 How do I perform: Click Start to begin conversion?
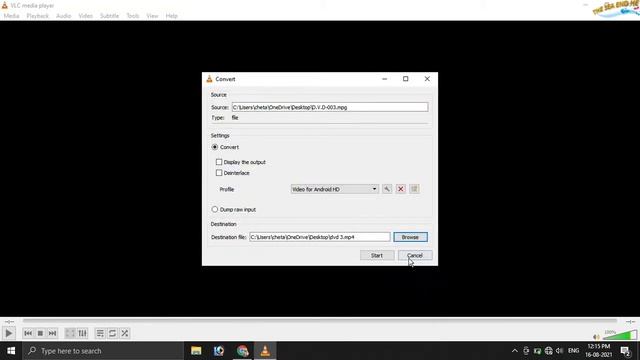tap(377, 256)
